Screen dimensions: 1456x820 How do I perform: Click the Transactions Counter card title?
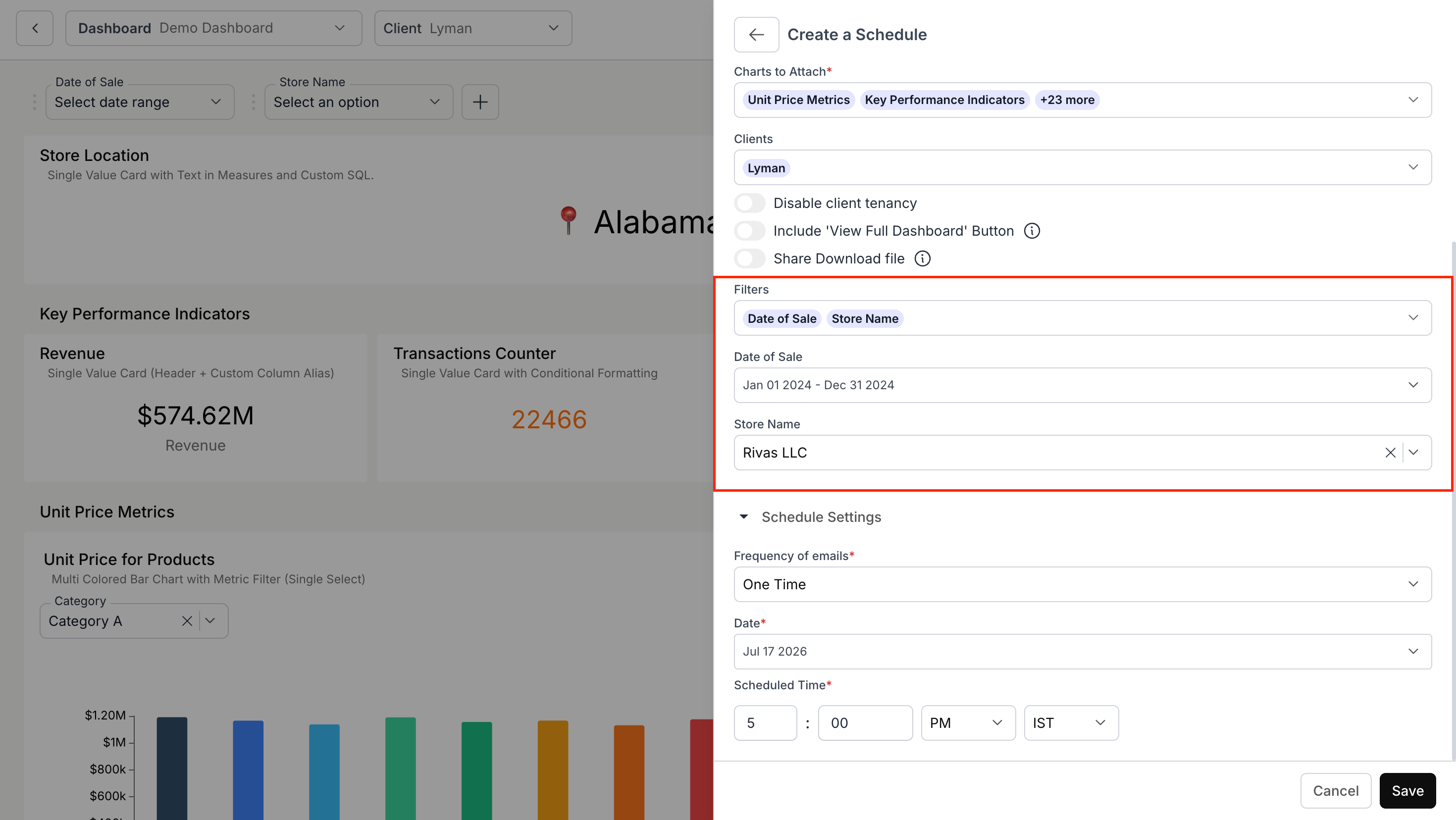pos(474,353)
